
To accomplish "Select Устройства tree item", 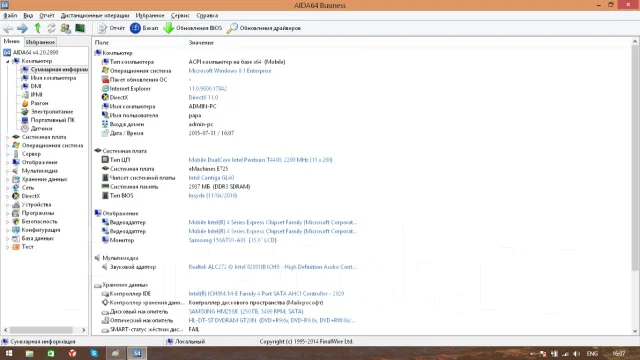I will [31, 204].
